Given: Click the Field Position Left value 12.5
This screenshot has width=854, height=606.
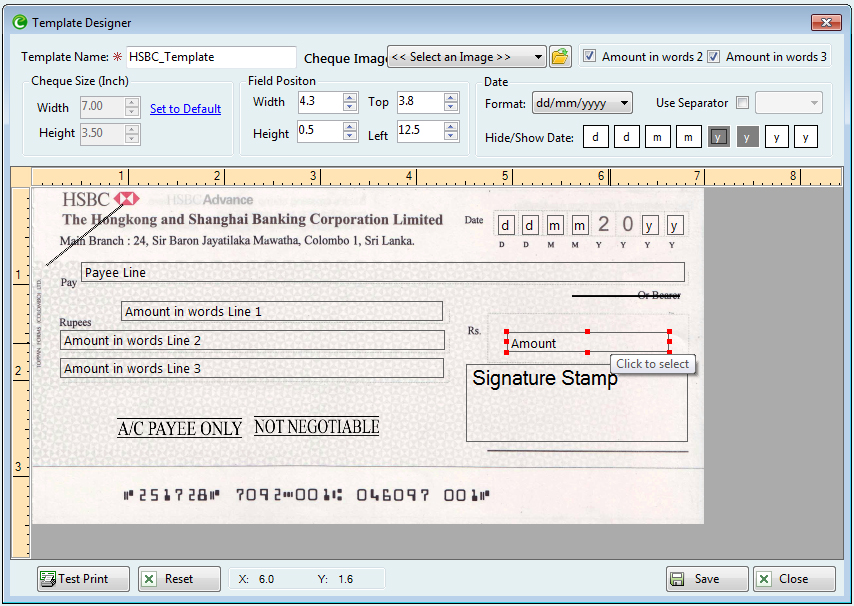Looking at the screenshot, I should (x=420, y=131).
